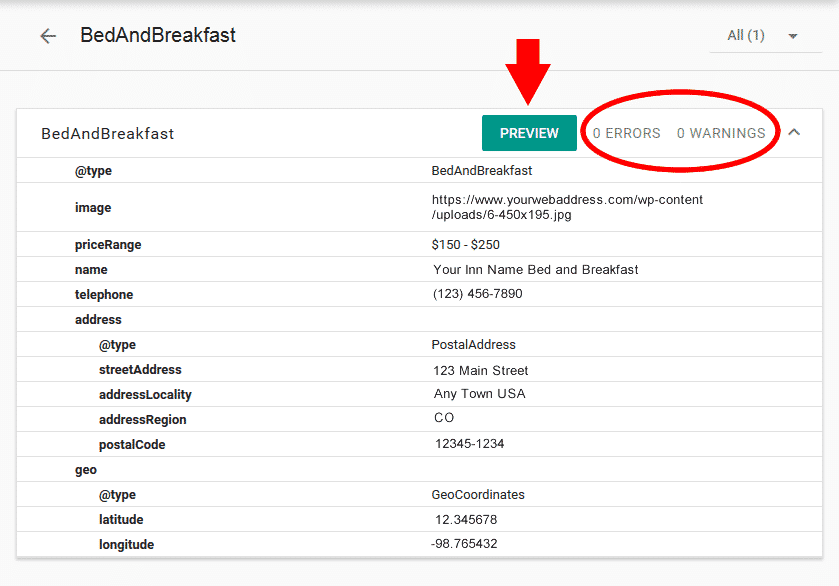Select the image property label
839x586 pixels.
pos(93,208)
